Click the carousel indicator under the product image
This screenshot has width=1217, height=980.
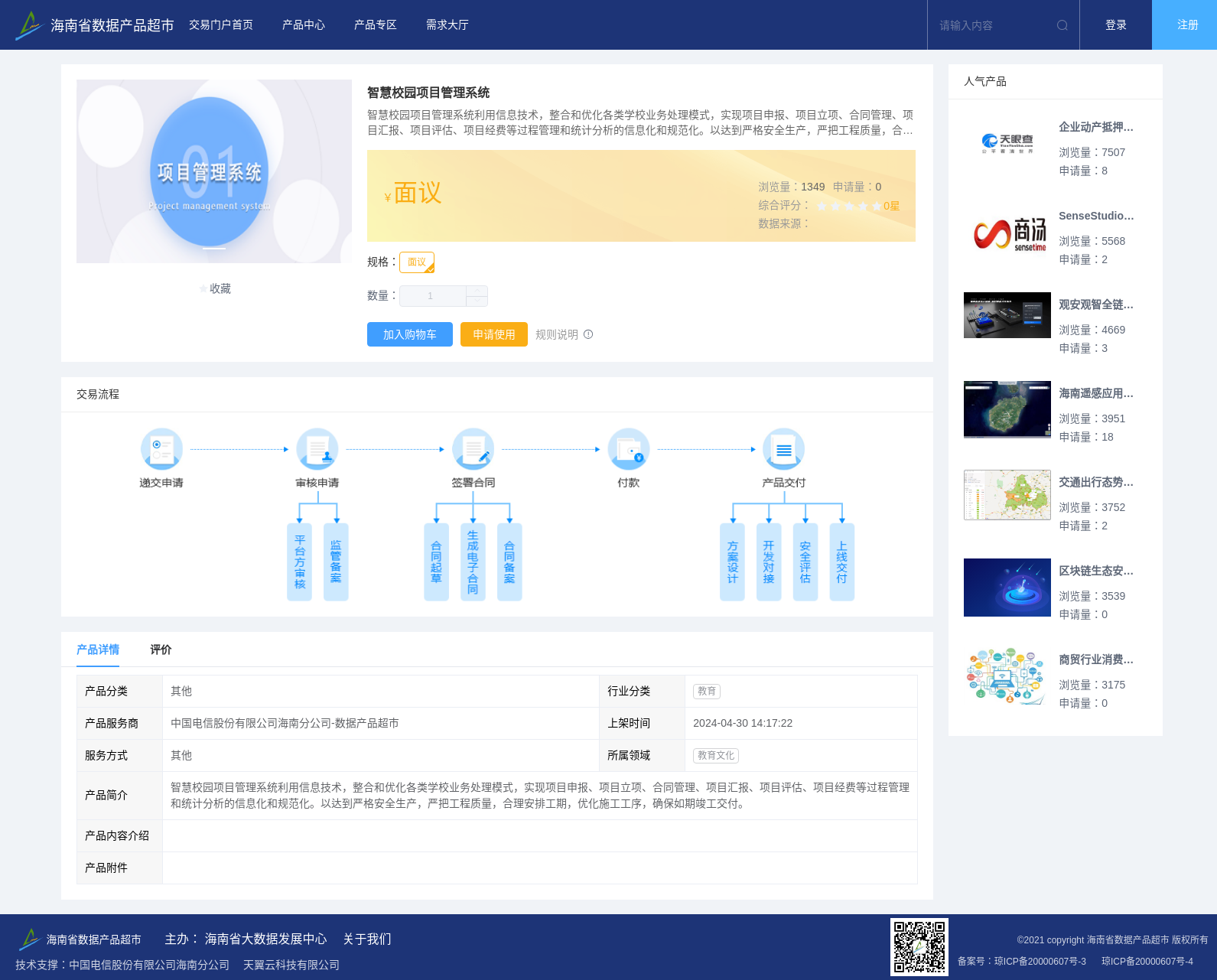[x=214, y=248]
